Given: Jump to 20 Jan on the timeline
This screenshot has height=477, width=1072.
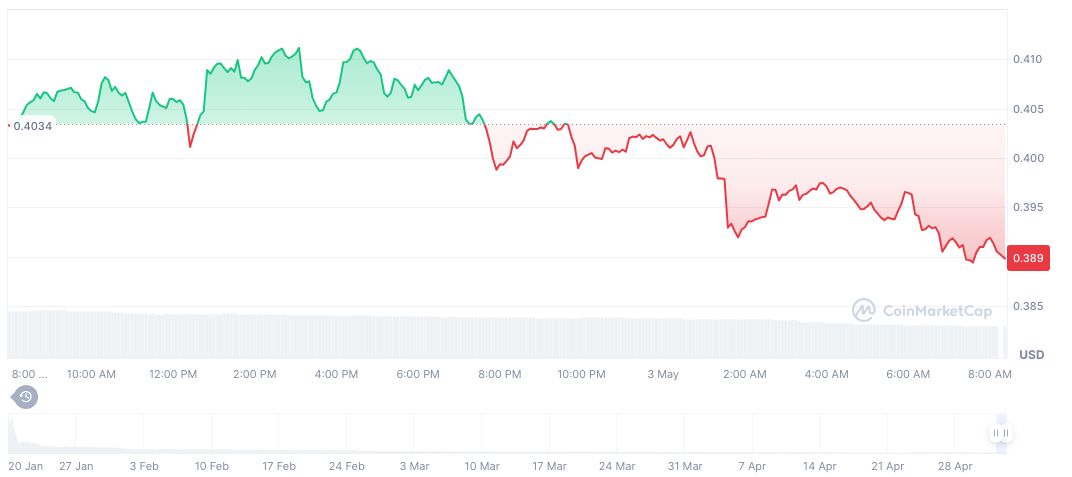Looking at the screenshot, I should click(x=27, y=466).
